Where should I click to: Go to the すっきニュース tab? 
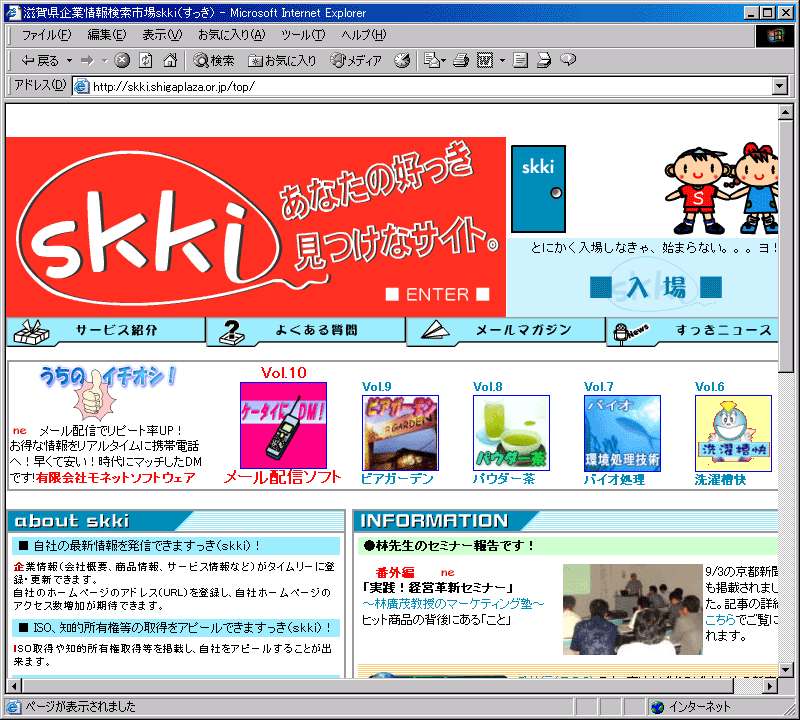pyautogui.click(x=693, y=331)
